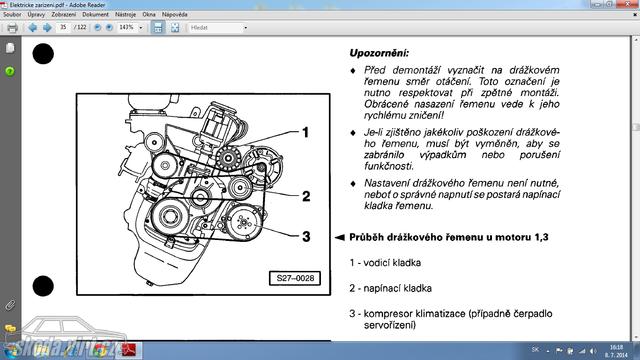Open the Zobrazení menu
This screenshot has height=360, width=640.
point(63,14)
